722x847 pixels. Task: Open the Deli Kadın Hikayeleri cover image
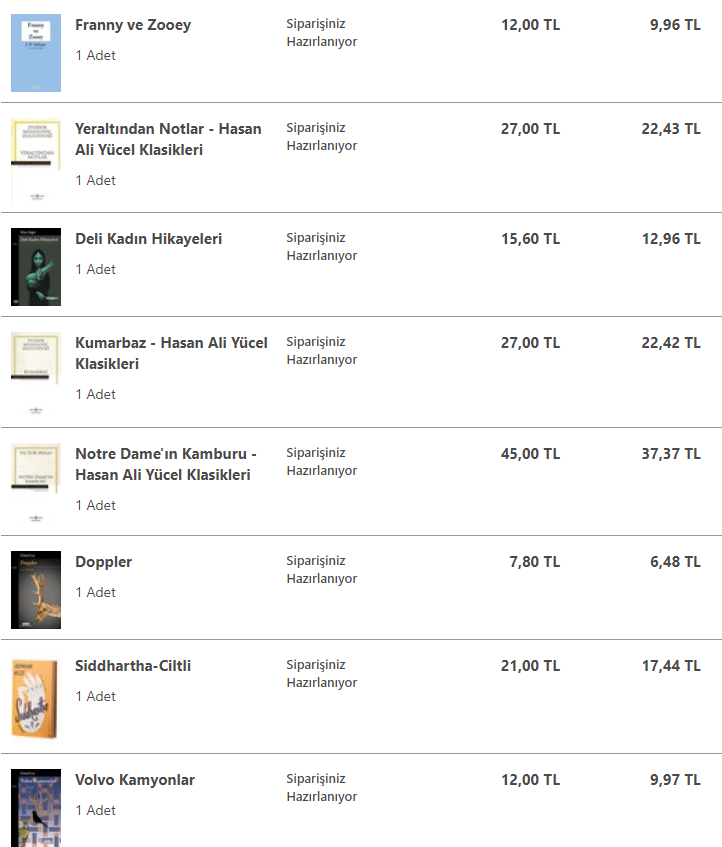pos(36,267)
